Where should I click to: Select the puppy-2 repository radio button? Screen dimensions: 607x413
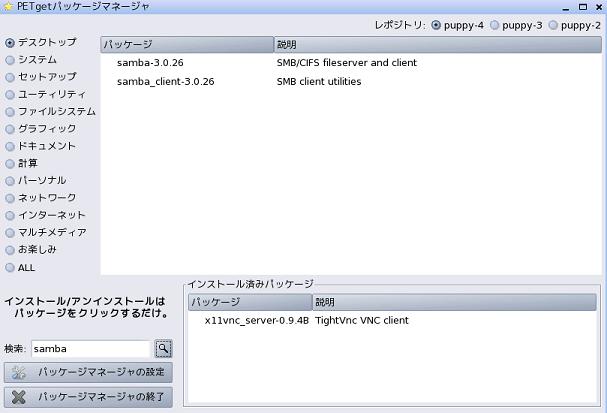[x=553, y=26]
